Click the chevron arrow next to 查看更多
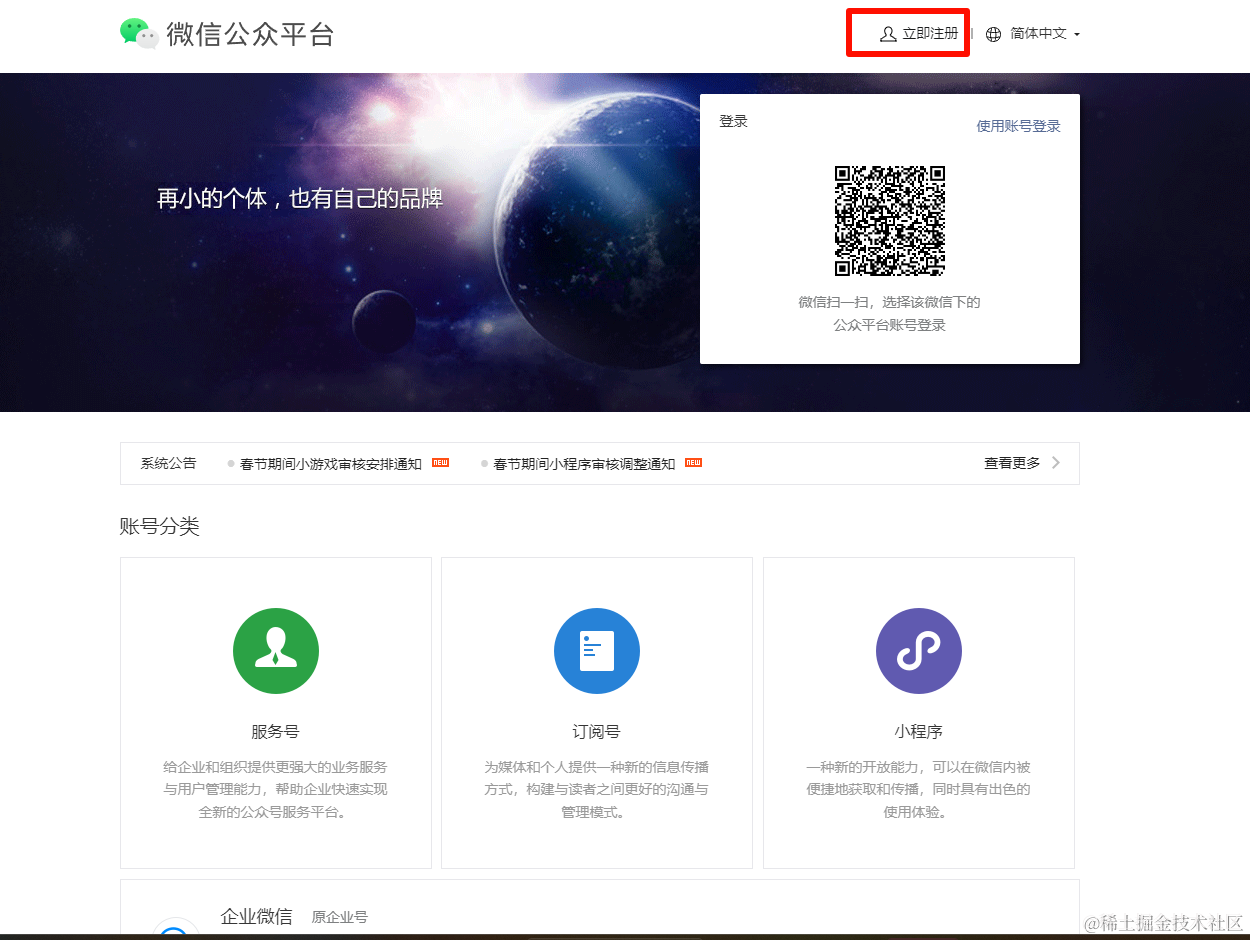The image size is (1250, 940). click(x=1057, y=463)
